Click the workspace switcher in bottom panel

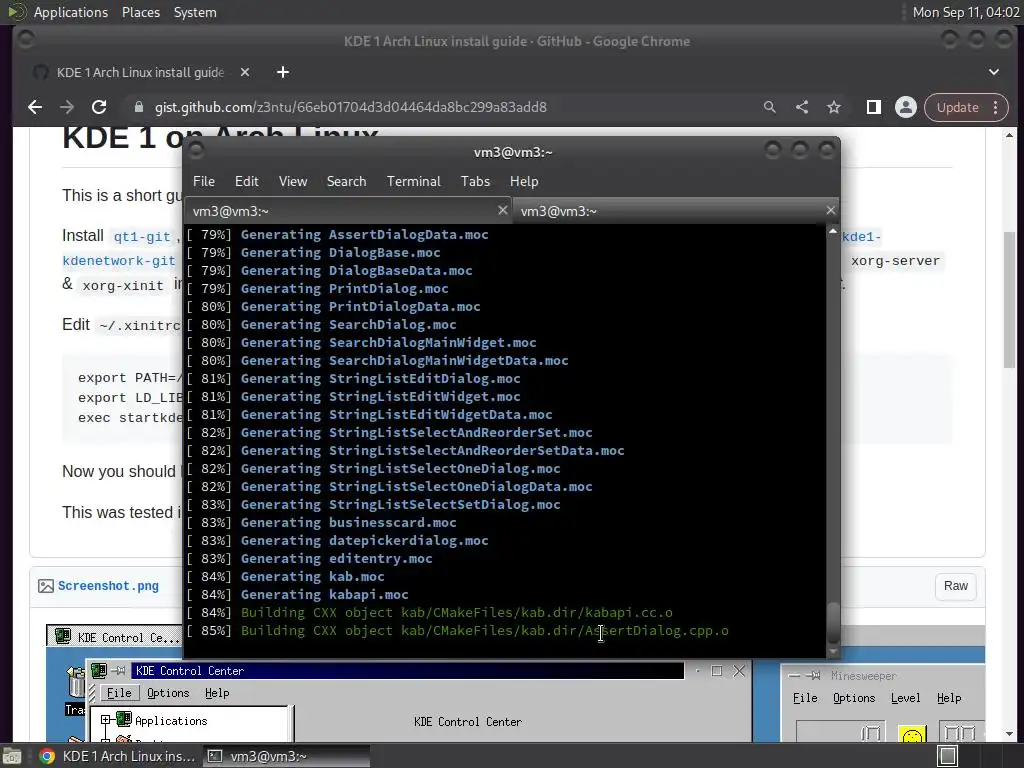click(x=948, y=756)
